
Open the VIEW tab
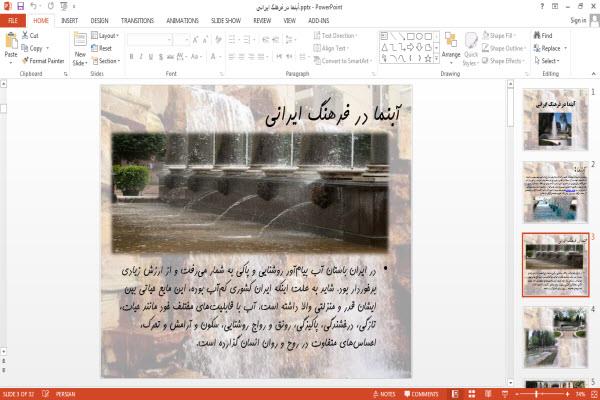(x=289, y=21)
